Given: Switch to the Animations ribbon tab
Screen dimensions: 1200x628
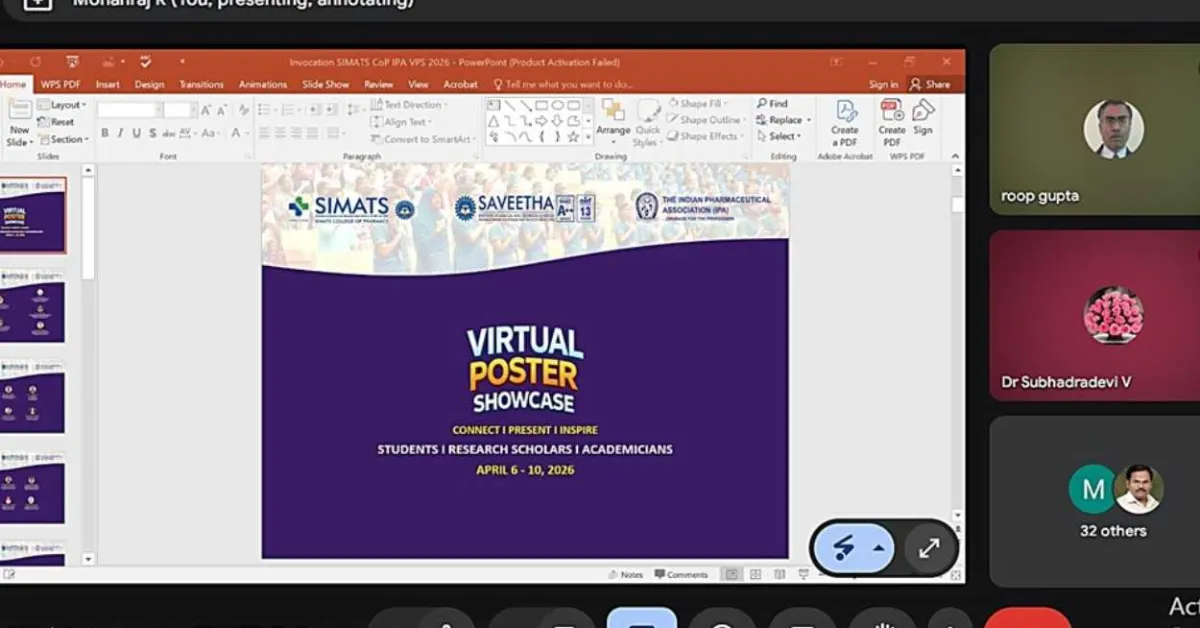Looking at the screenshot, I should coord(263,84).
